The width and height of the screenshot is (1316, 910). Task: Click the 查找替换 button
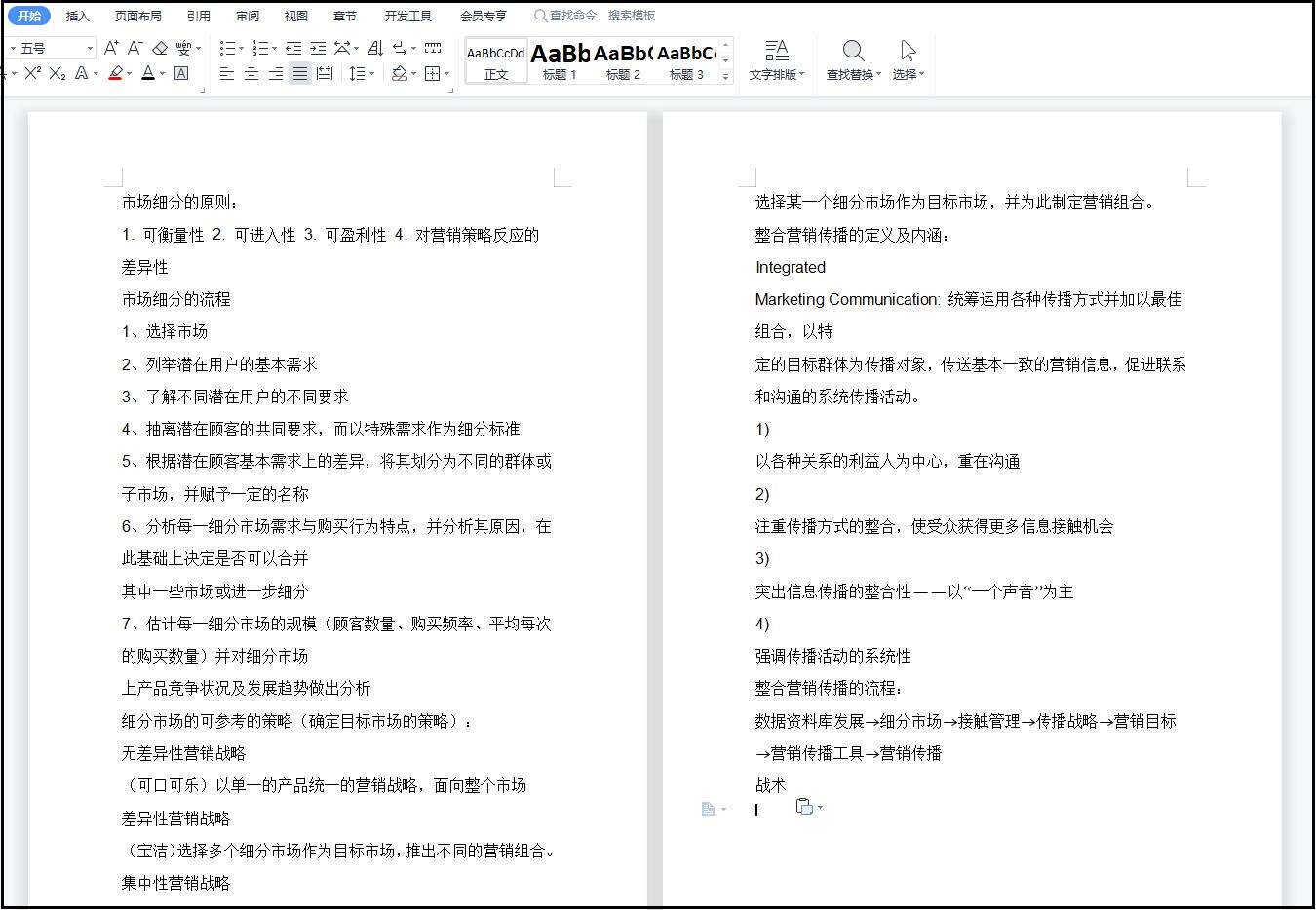[853, 59]
